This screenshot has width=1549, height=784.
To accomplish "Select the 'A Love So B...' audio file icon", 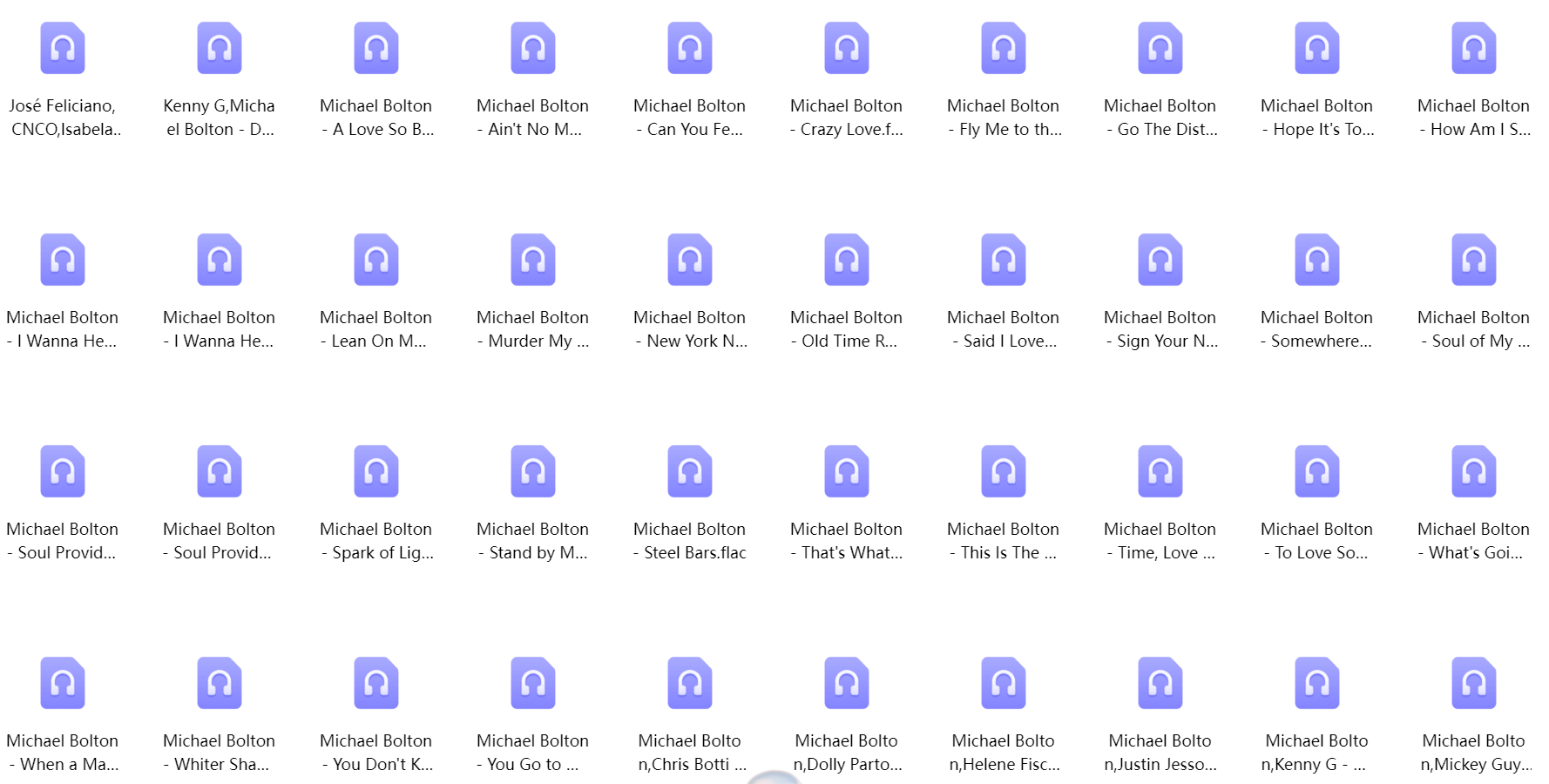I will [x=376, y=48].
